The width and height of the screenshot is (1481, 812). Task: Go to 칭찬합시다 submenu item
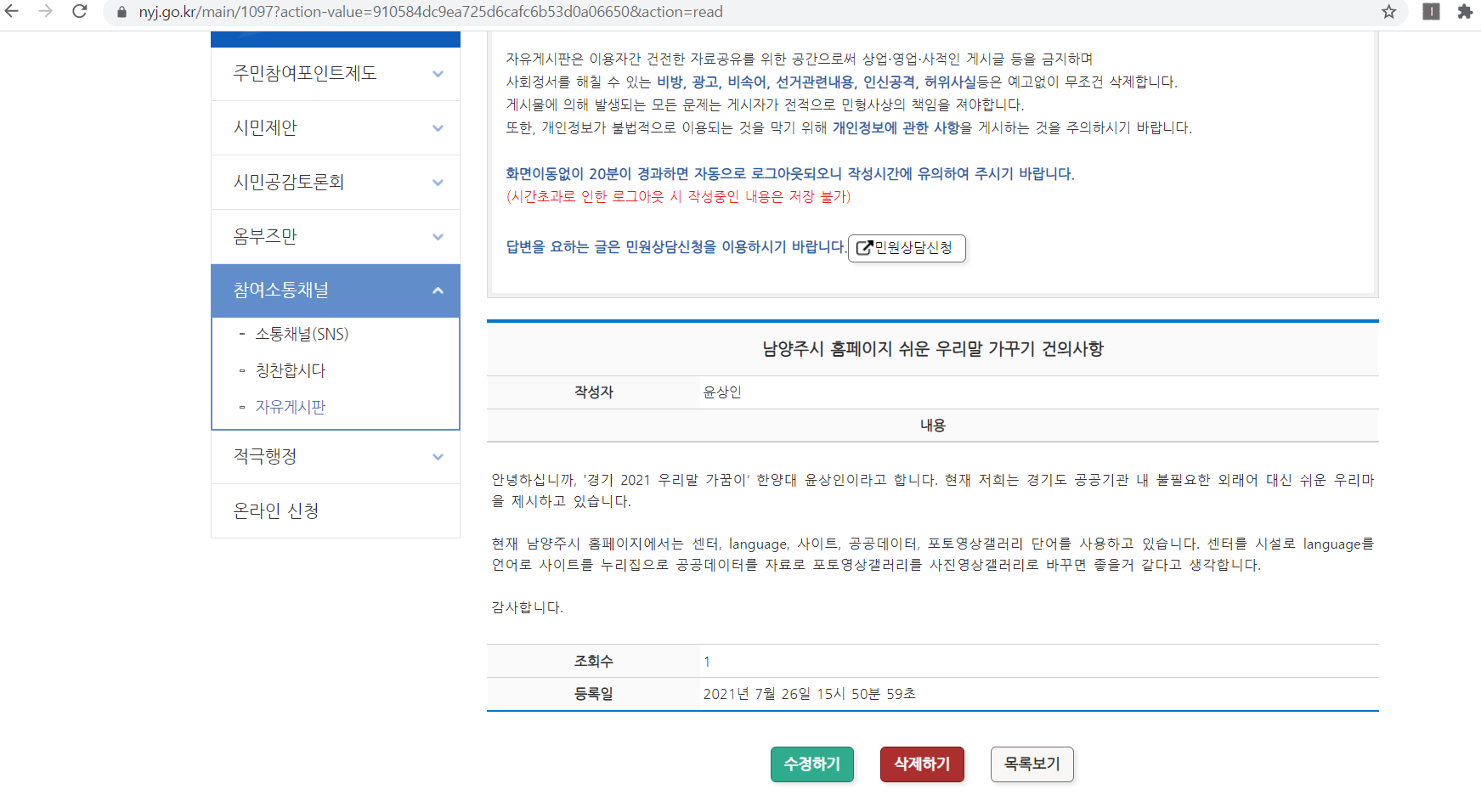pyautogui.click(x=291, y=371)
